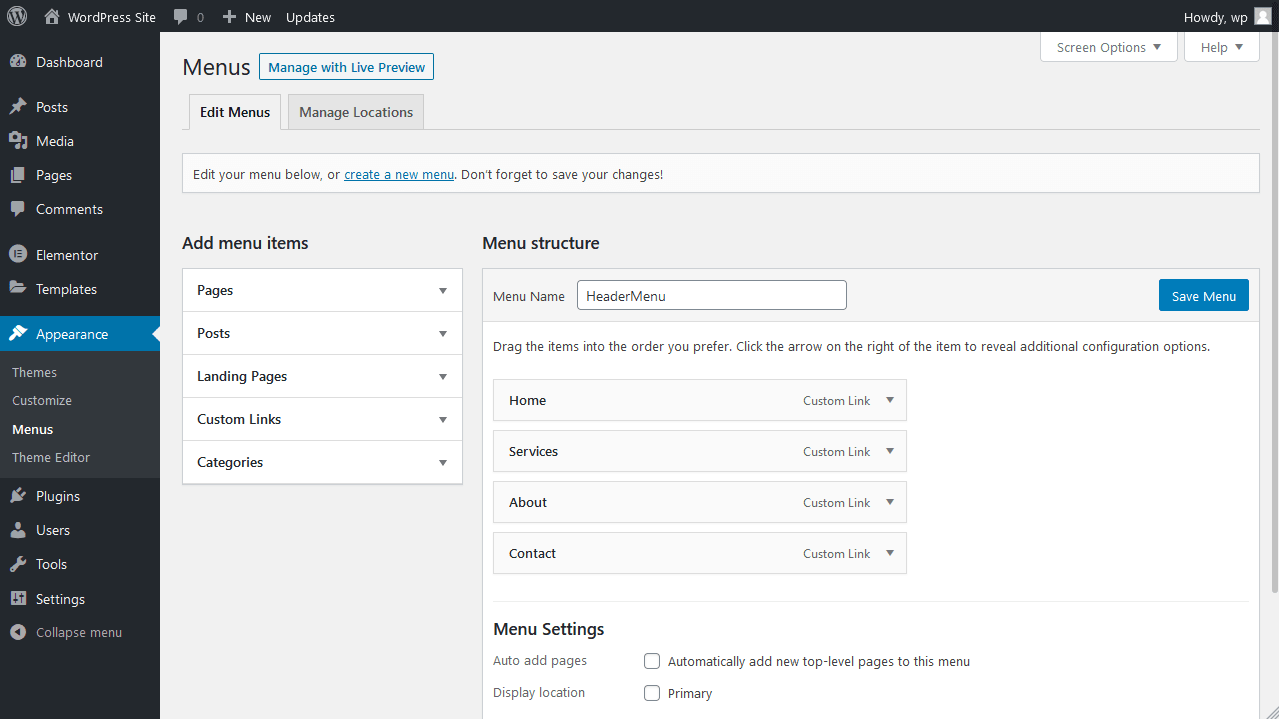This screenshot has height=719, width=1279.
Task: Click the Templates folder icon
Action: [18, 288]
